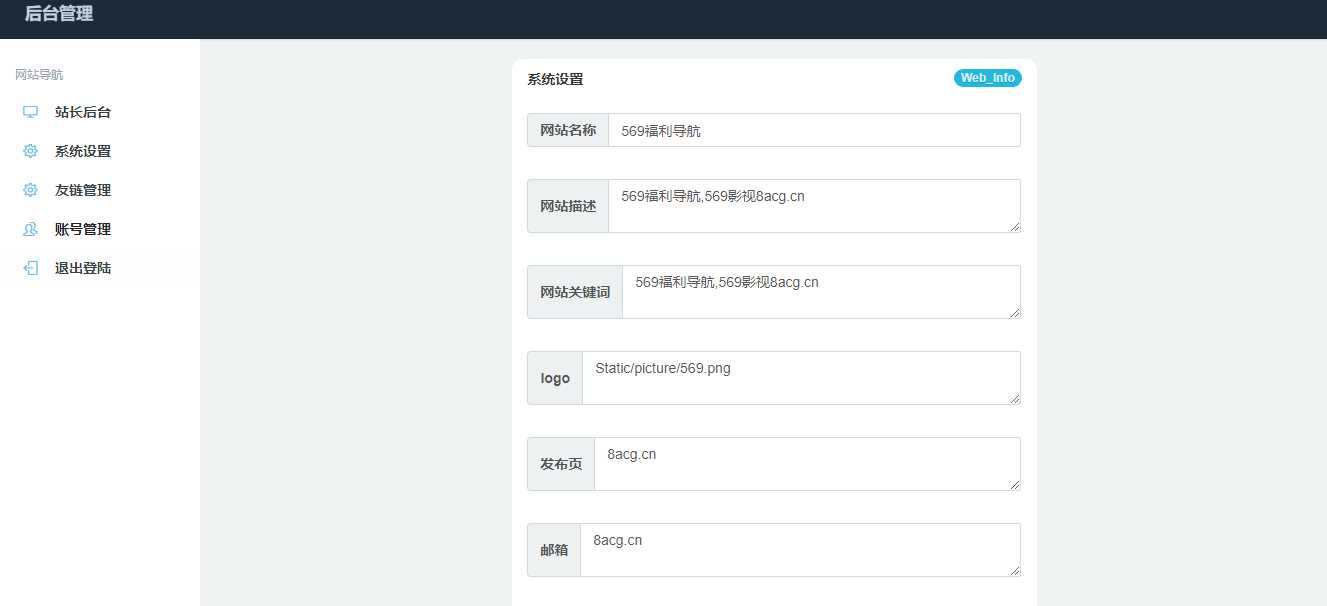Screen dimensions: 1327x606
Task: Click the blue Web_info badge
Action: coord(987,77)
